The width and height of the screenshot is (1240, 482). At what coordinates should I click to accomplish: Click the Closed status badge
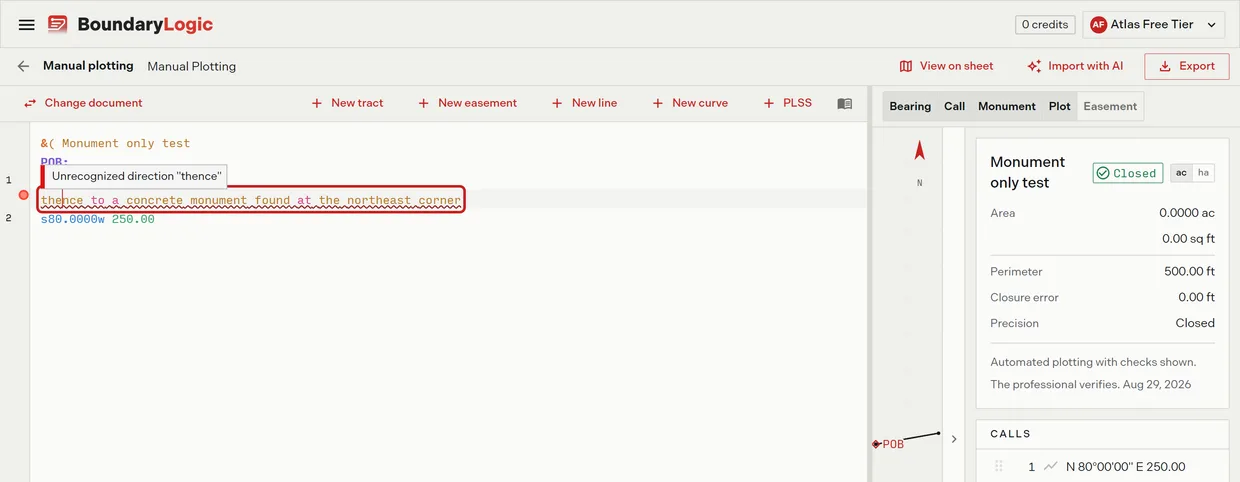pyautogui.click(x=1127, y=173)
